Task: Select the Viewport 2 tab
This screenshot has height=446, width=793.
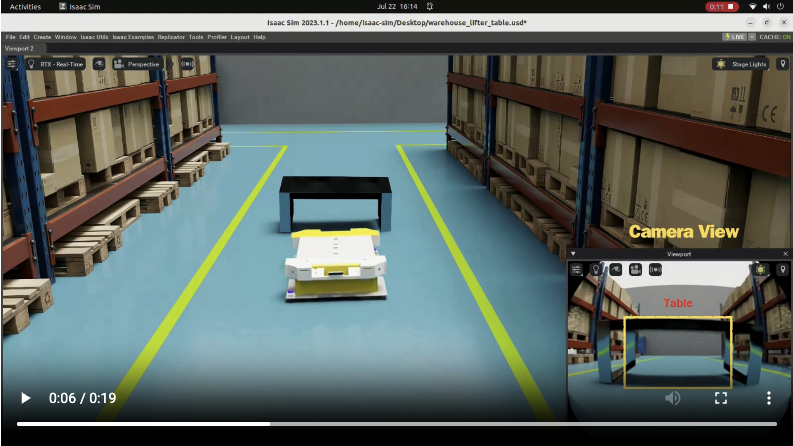Action: (19, 49)
